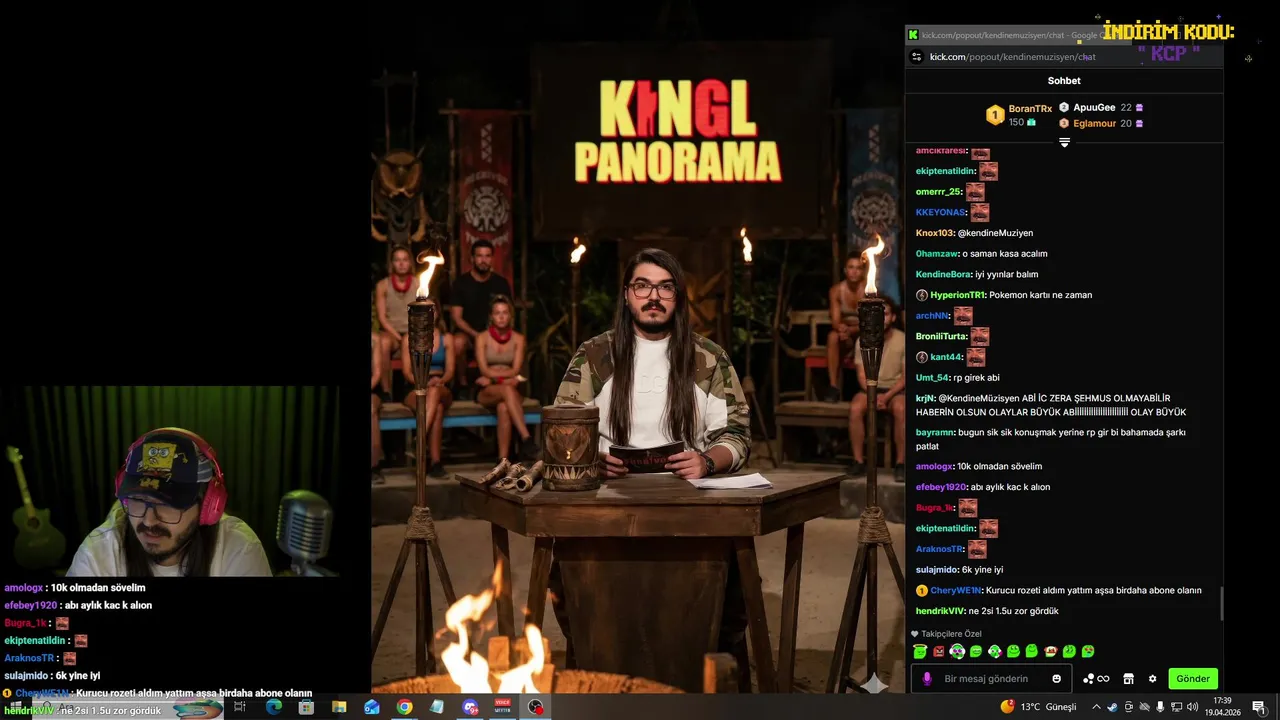1280x720 pixels.
Task: Click the badge before CheryWE1N in chat popup
Action: [x=922, y=590]
